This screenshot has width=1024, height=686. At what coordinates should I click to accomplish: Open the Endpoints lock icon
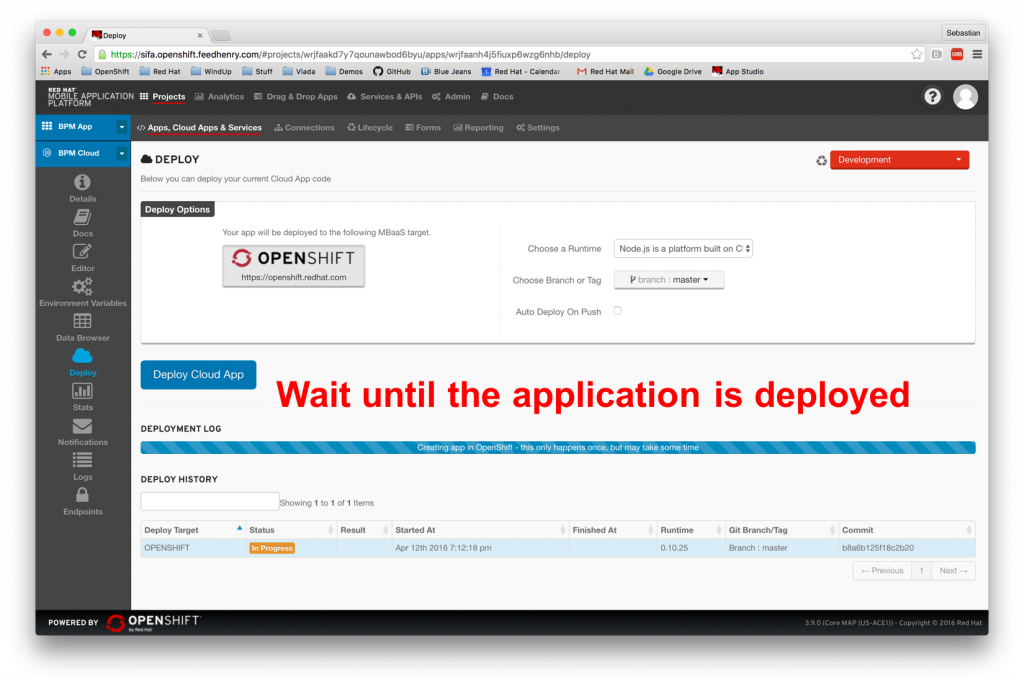pos(82,495)
